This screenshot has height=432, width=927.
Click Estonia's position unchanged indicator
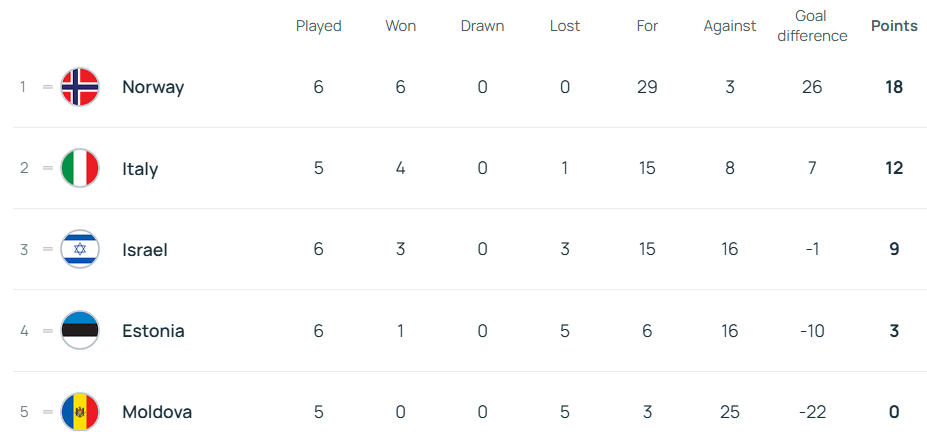(x=47, y=330)
